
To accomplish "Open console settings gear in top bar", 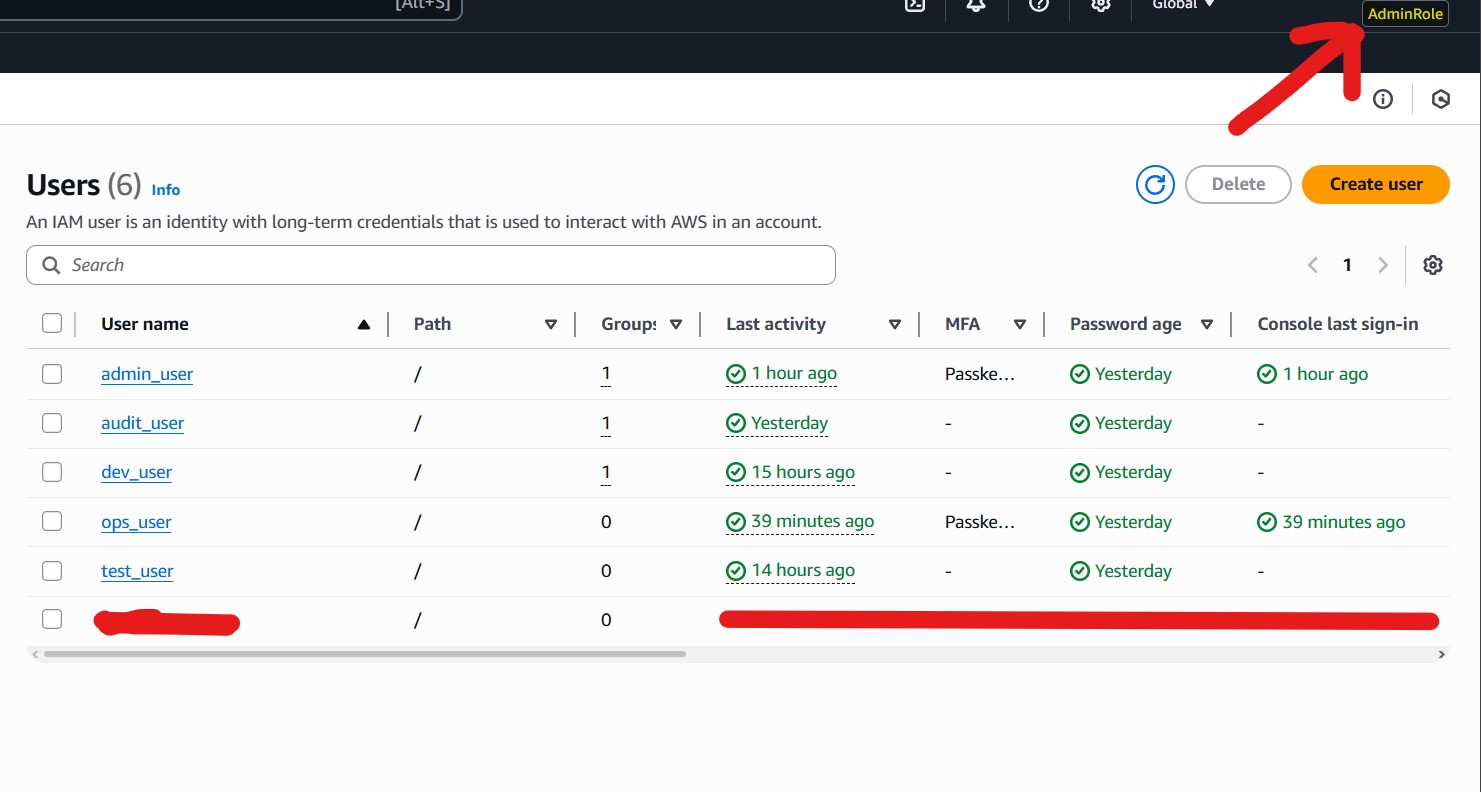I will (x=1101, y=5).
